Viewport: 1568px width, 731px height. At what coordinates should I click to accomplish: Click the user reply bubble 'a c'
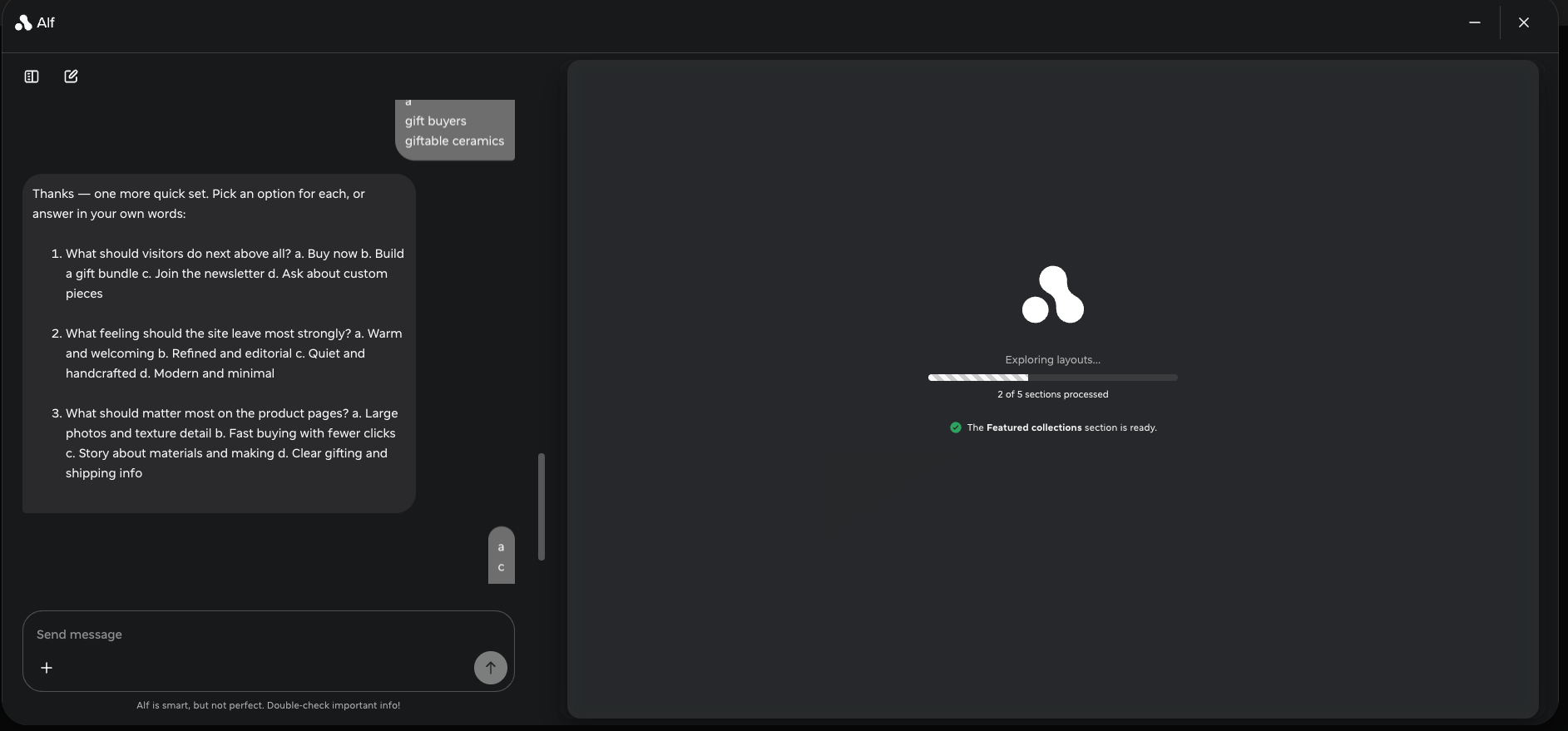502,556
